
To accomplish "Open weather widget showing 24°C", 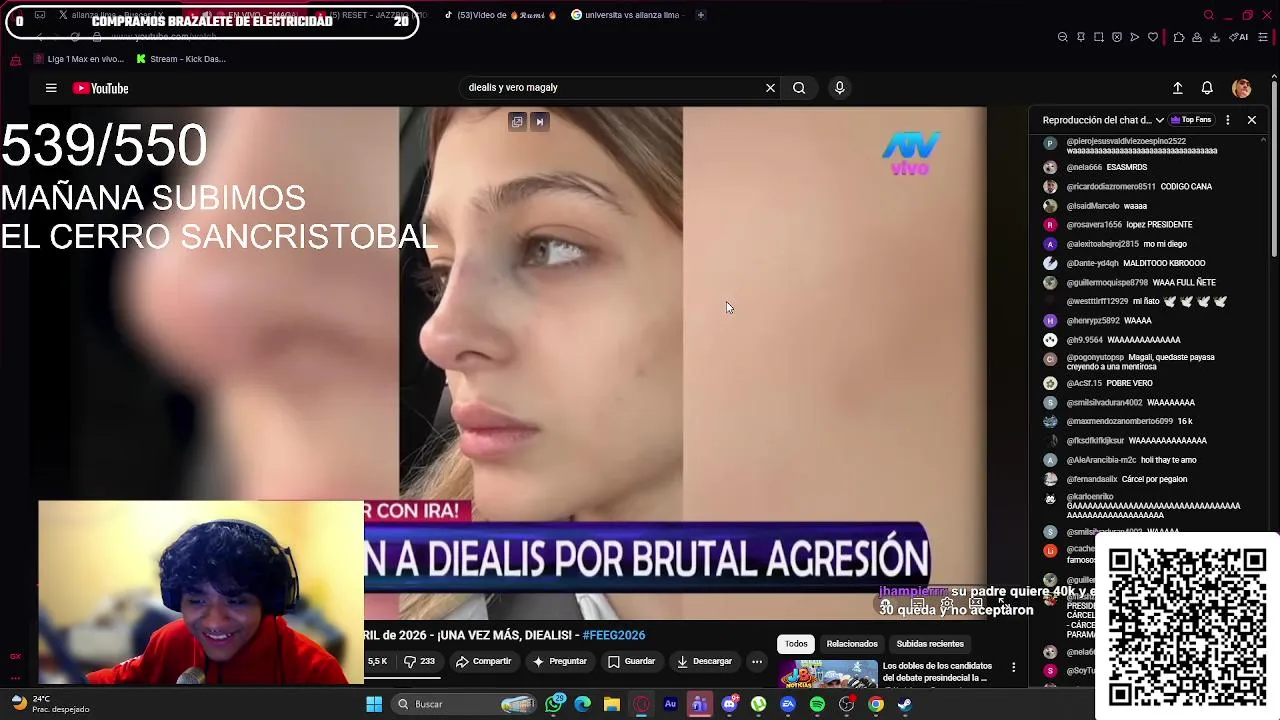I will (x=50, y=704).
